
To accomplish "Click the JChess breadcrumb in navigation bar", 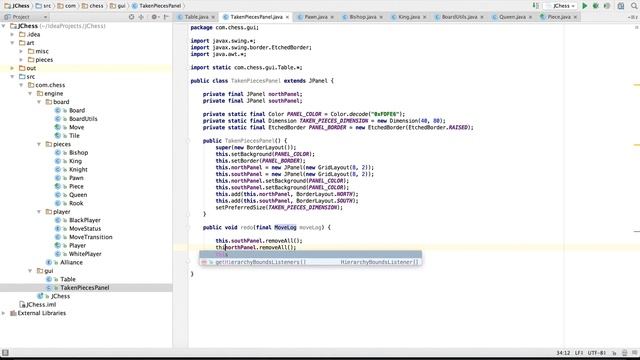I will click(17, 6).
